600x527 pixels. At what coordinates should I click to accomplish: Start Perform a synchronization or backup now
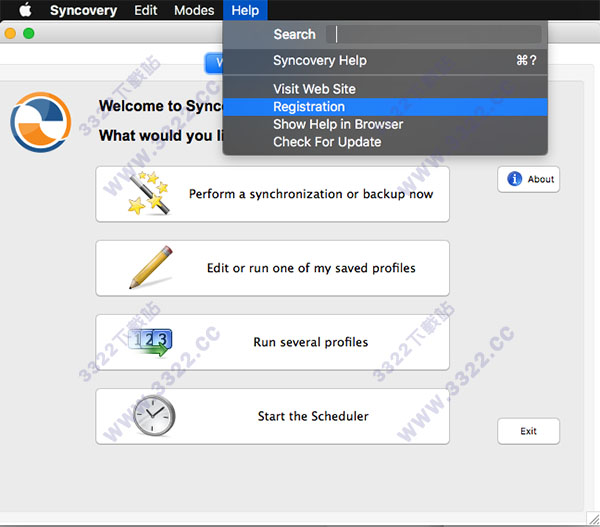point(272,194)
